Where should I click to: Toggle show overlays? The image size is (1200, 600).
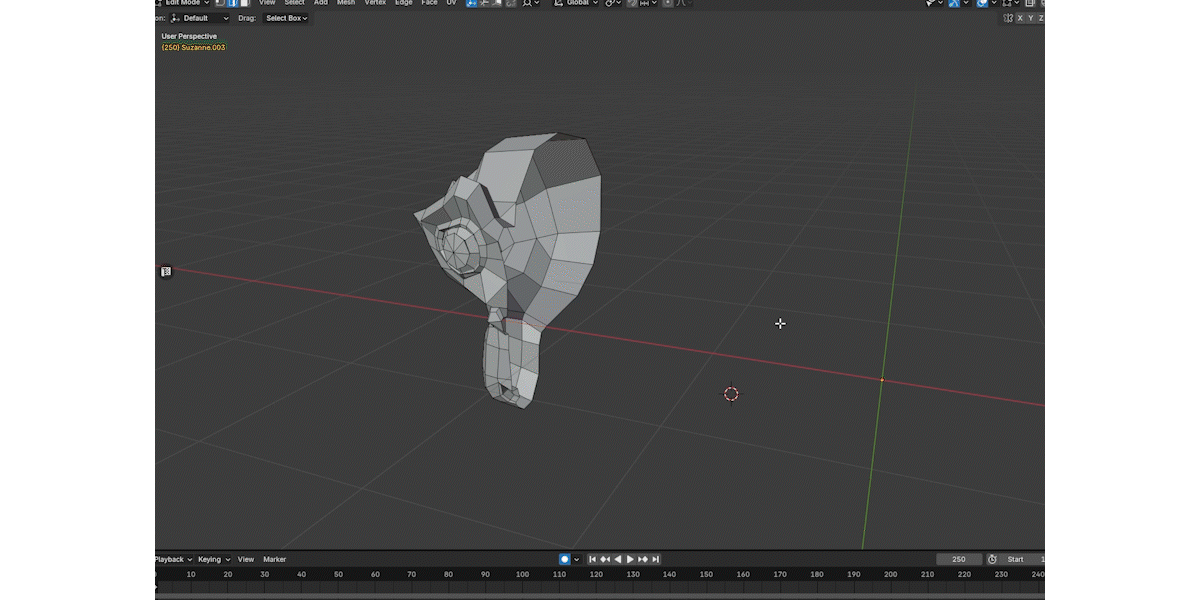(x=982, y=3)
